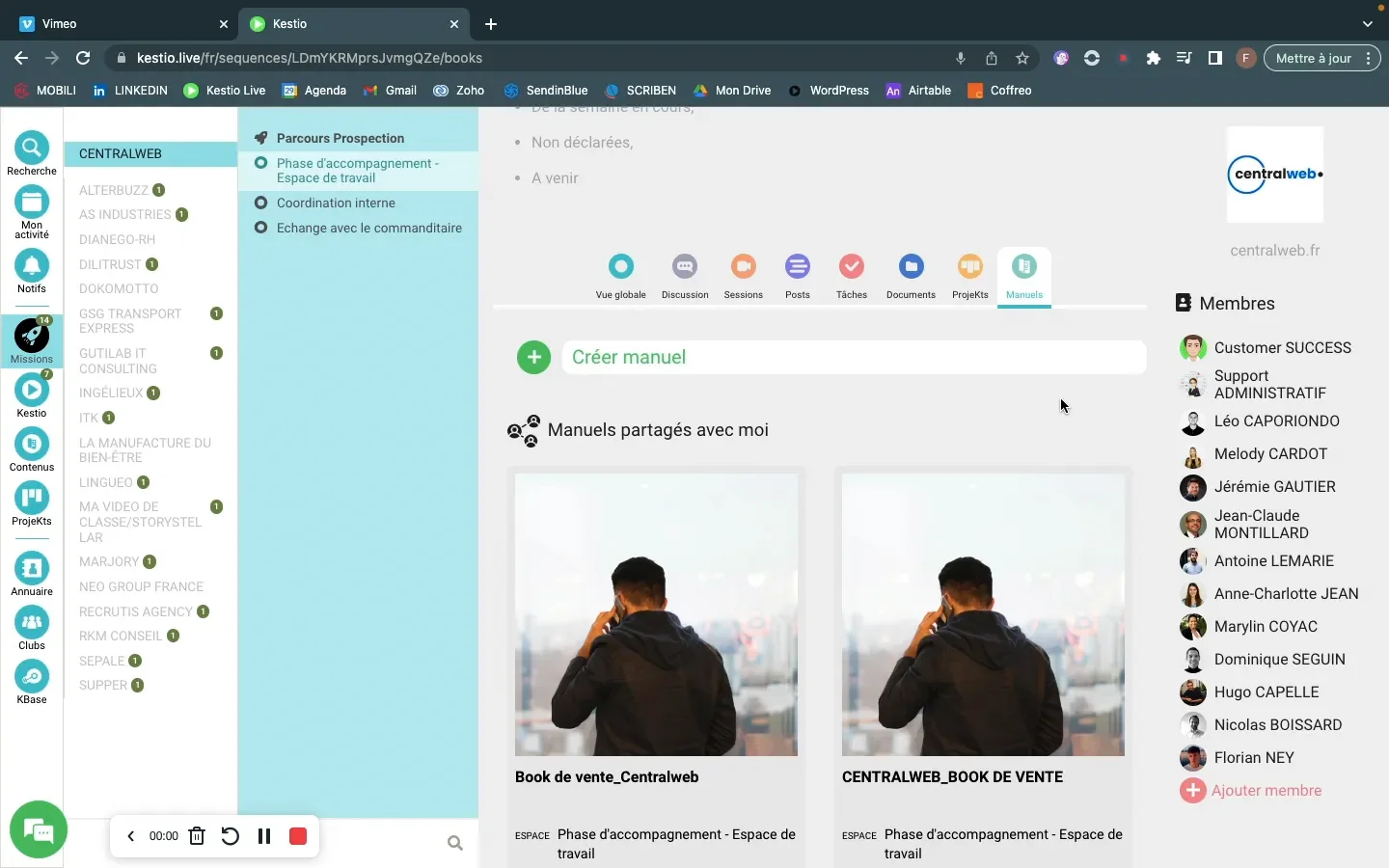Select Phase d'accompagnement - Espace de travail
The height and width of the screenshot is (868, 1389).
358,171
